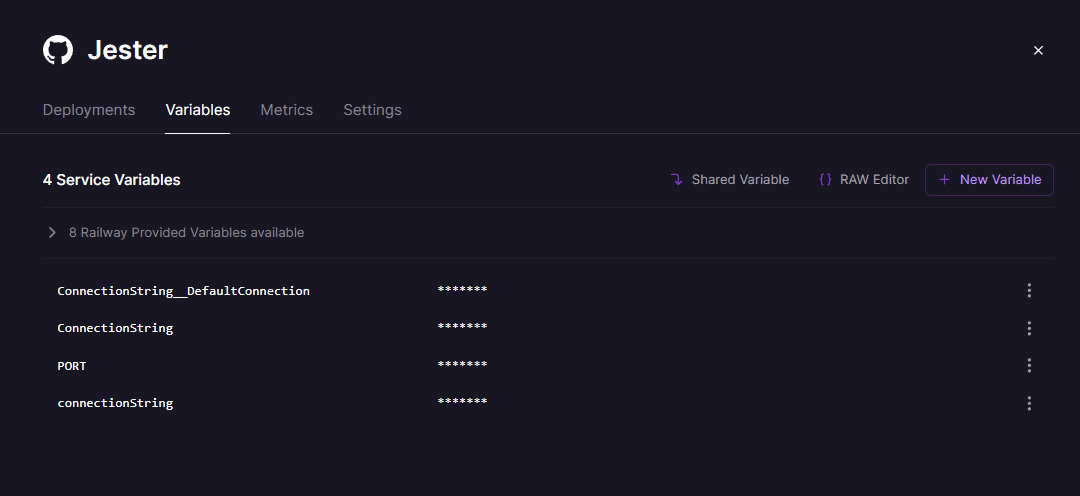
Task: Close the Jester service panel
Action: [x=1038, y=50]
